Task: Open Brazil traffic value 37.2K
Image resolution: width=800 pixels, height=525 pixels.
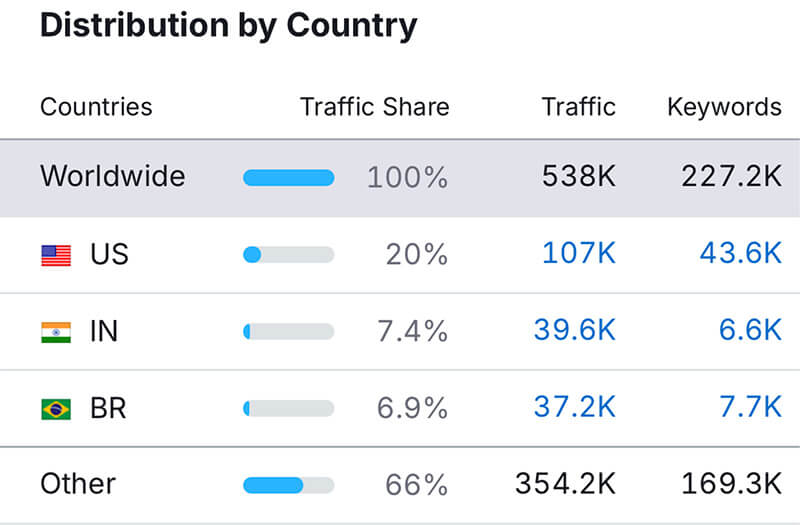Action: 574,408
